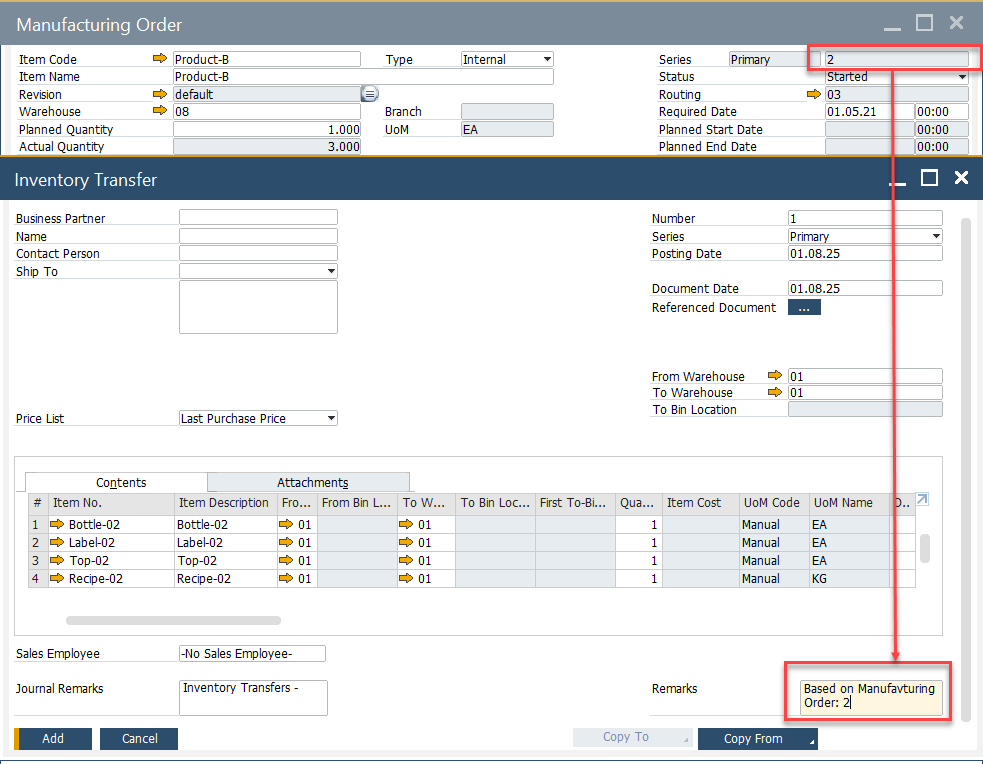
Task: Click the From Warehouse link arrow
Action: pyautogui.click(x=774, y=376)
